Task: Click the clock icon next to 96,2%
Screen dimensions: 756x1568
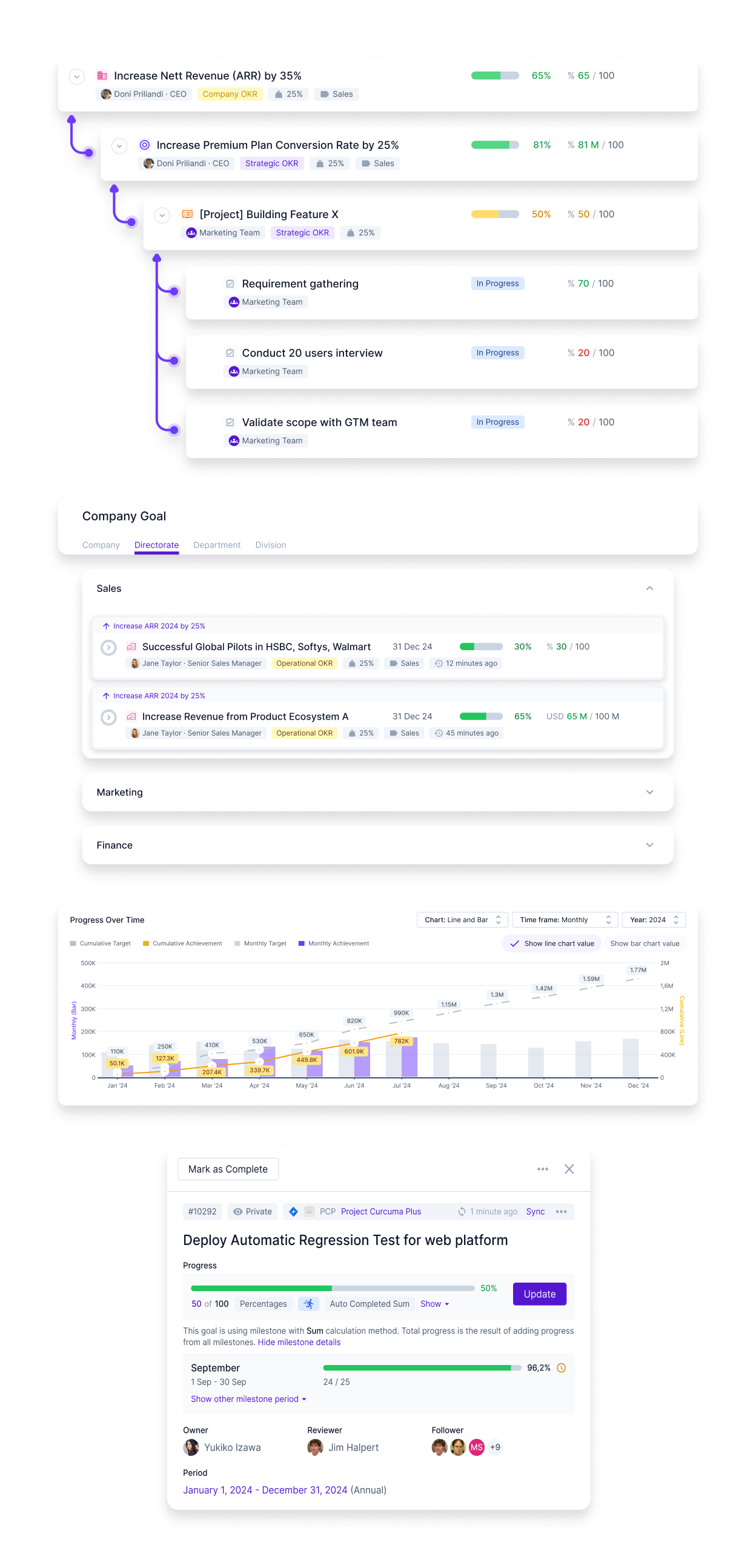Action: click(x=561, y=1367)
